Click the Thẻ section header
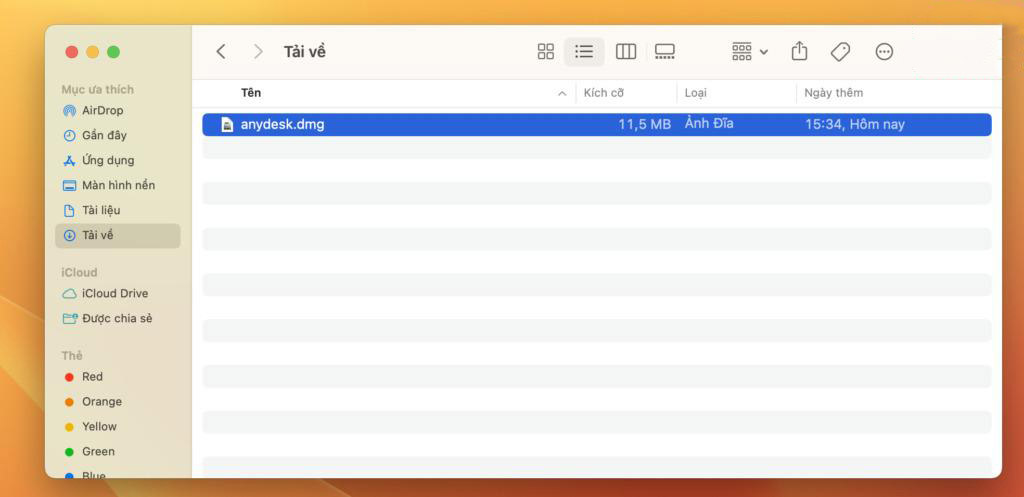 pyautogui.click(x=72, y=355)
